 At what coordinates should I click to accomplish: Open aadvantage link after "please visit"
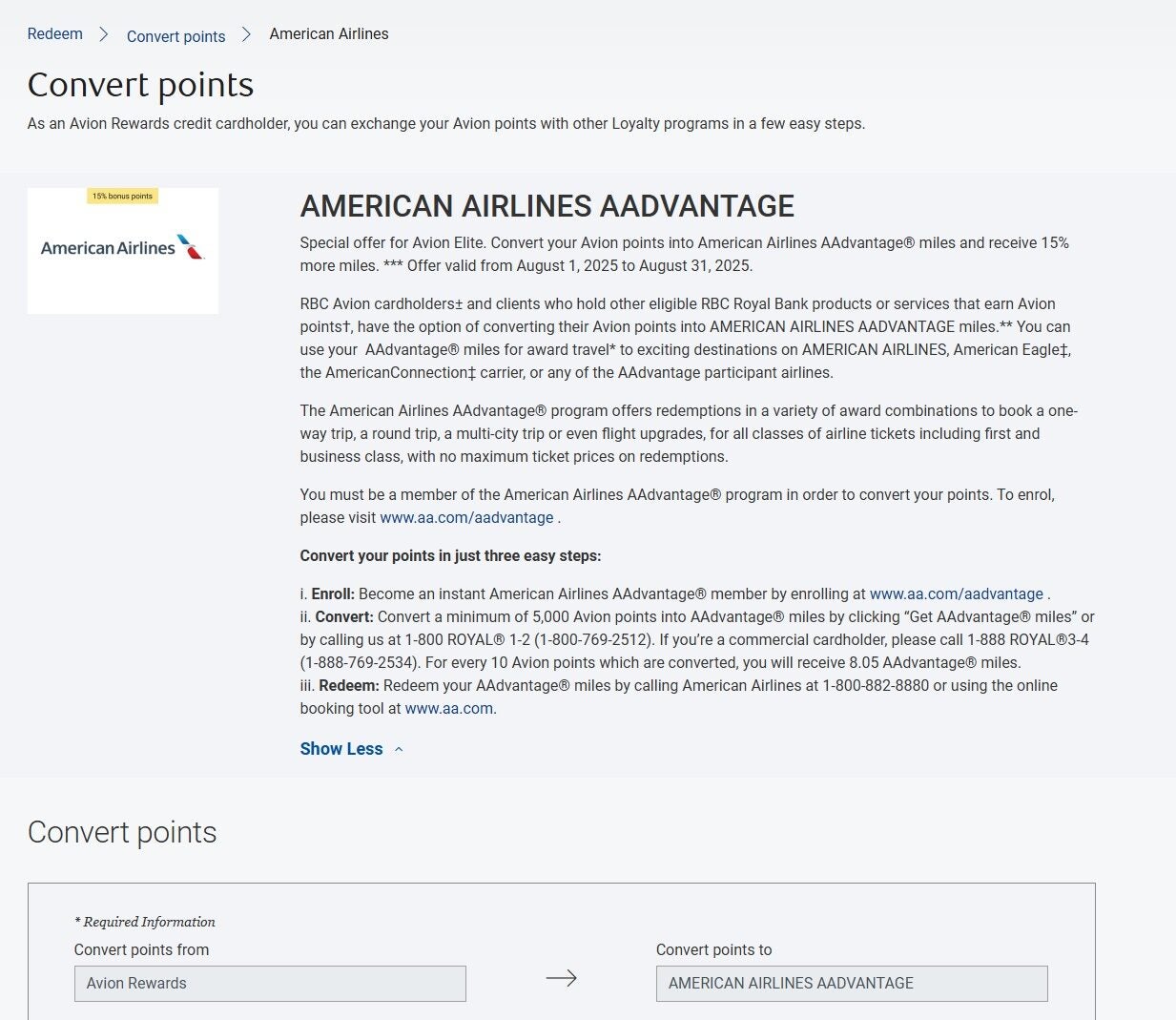click(466, 517)
